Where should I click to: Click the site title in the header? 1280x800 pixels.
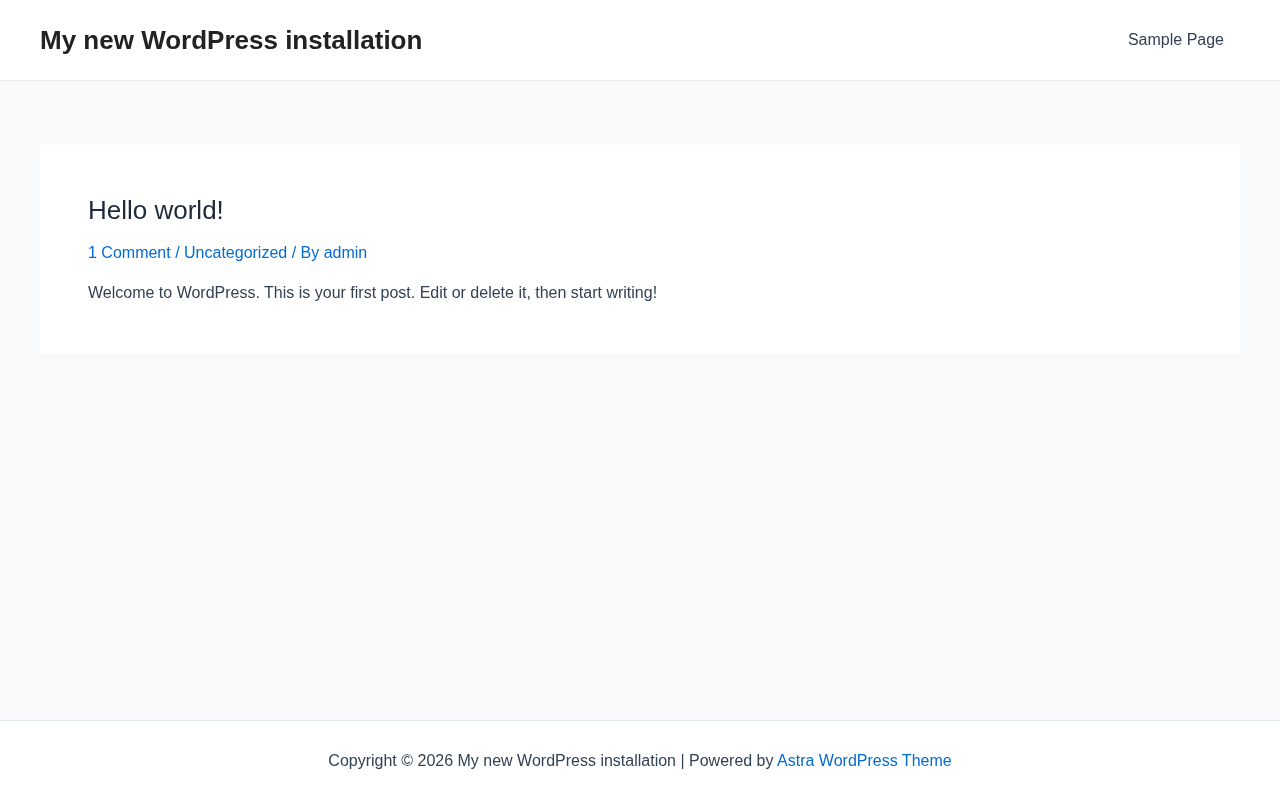point(231,40)
